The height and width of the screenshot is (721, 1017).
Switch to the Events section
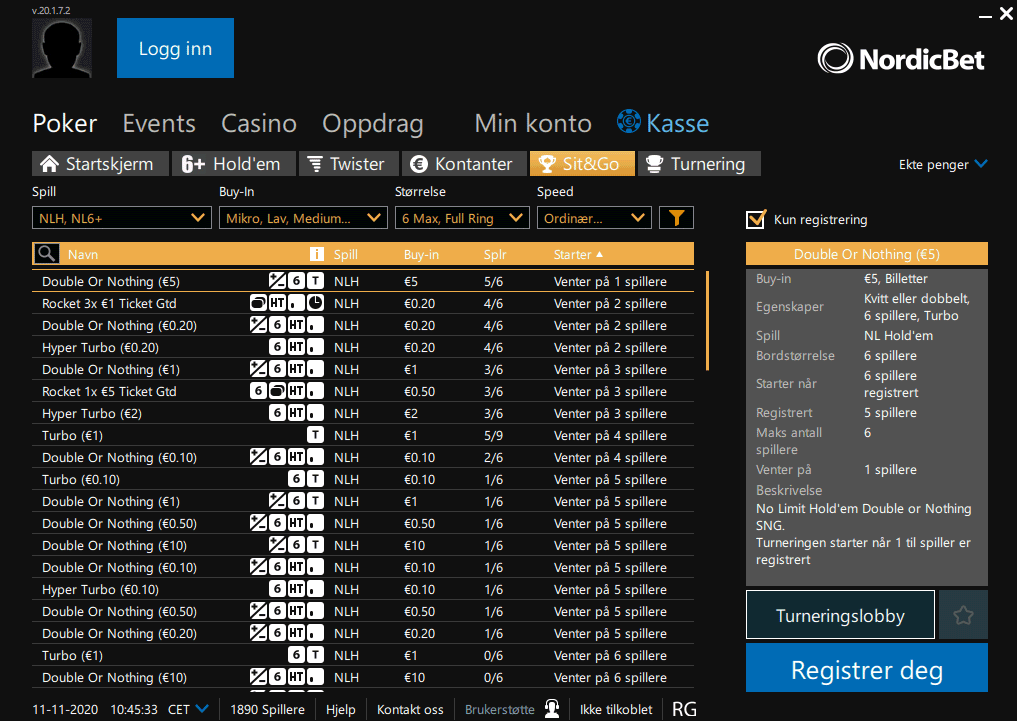[x=159, y=123]
